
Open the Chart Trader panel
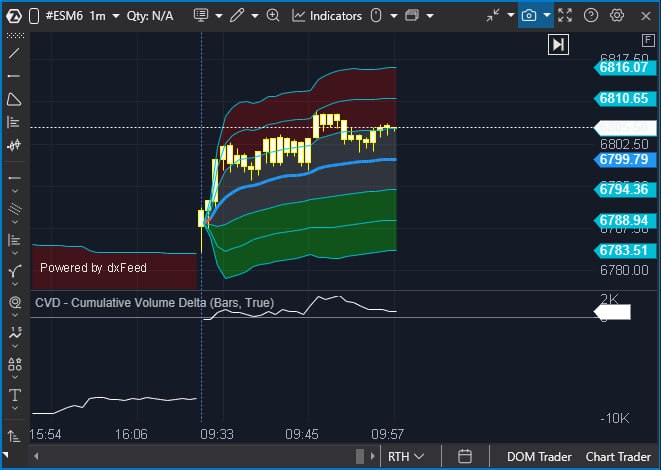(x=619, y=456)
